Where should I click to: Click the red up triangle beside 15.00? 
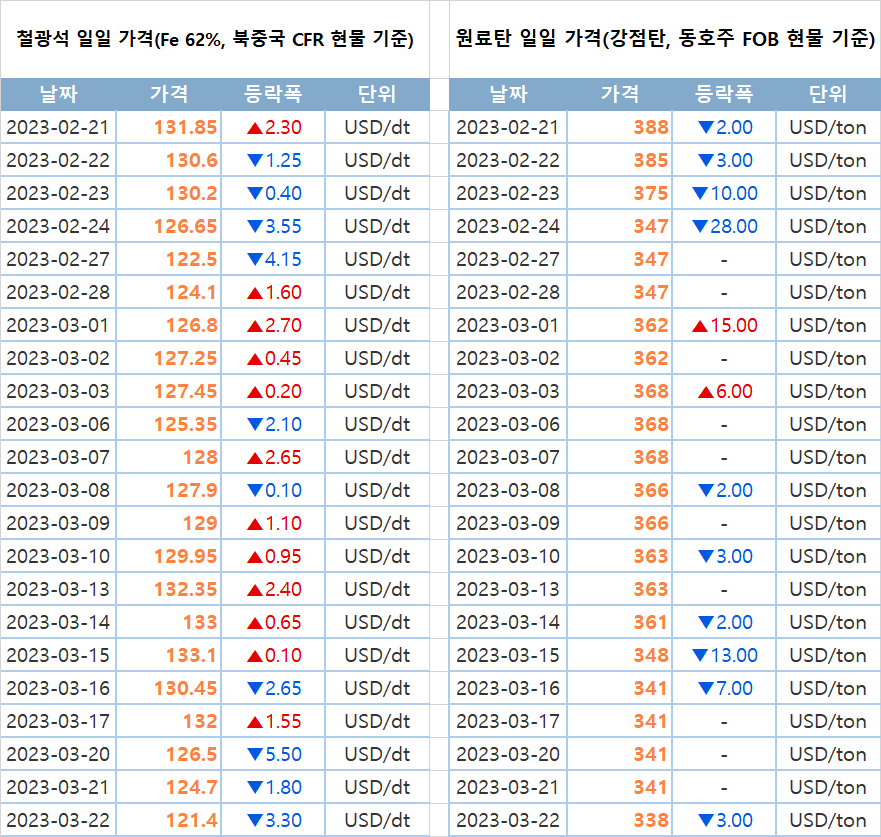pos(699,326)
